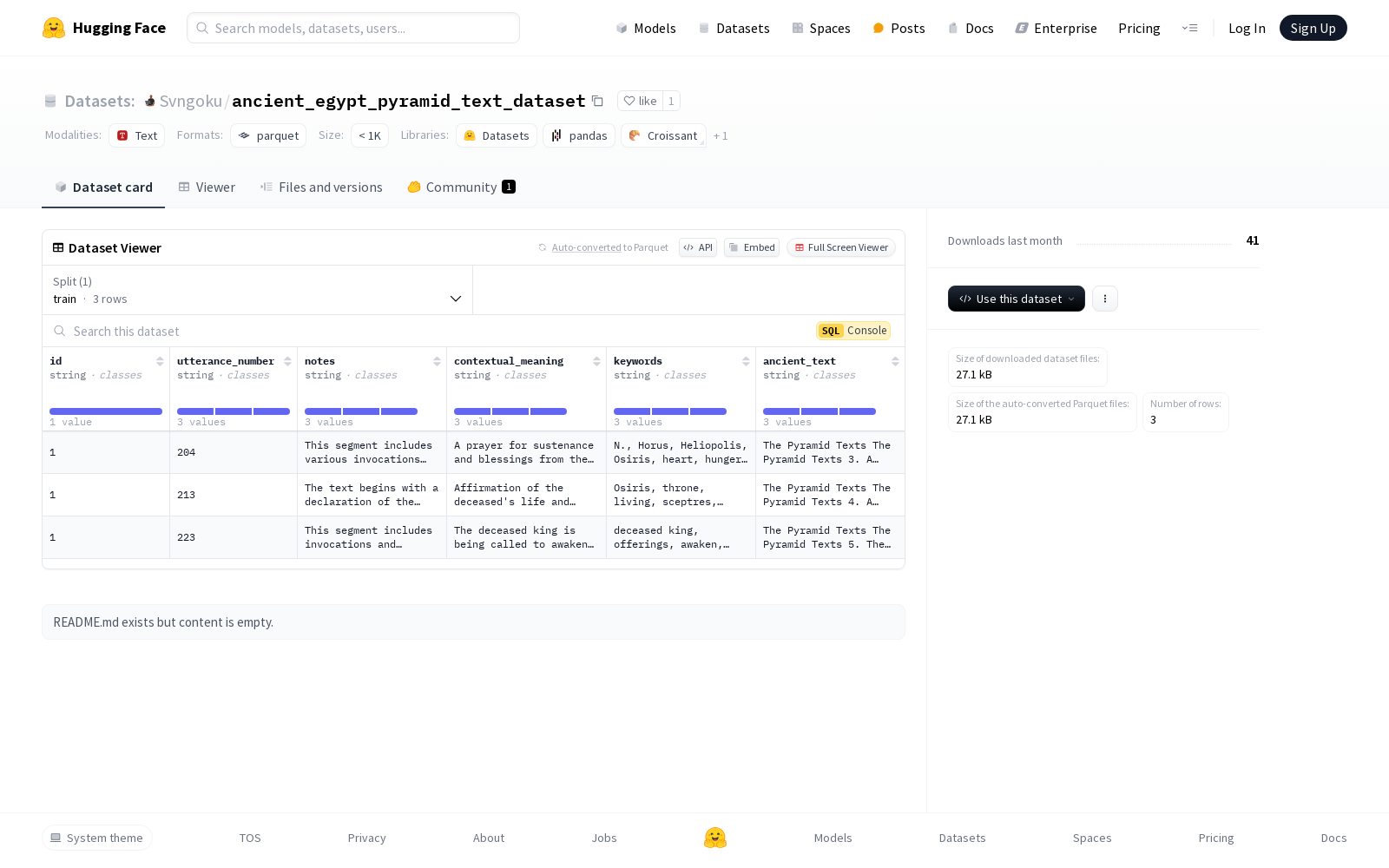Switch to the Dataset card tab

(103, 187)
